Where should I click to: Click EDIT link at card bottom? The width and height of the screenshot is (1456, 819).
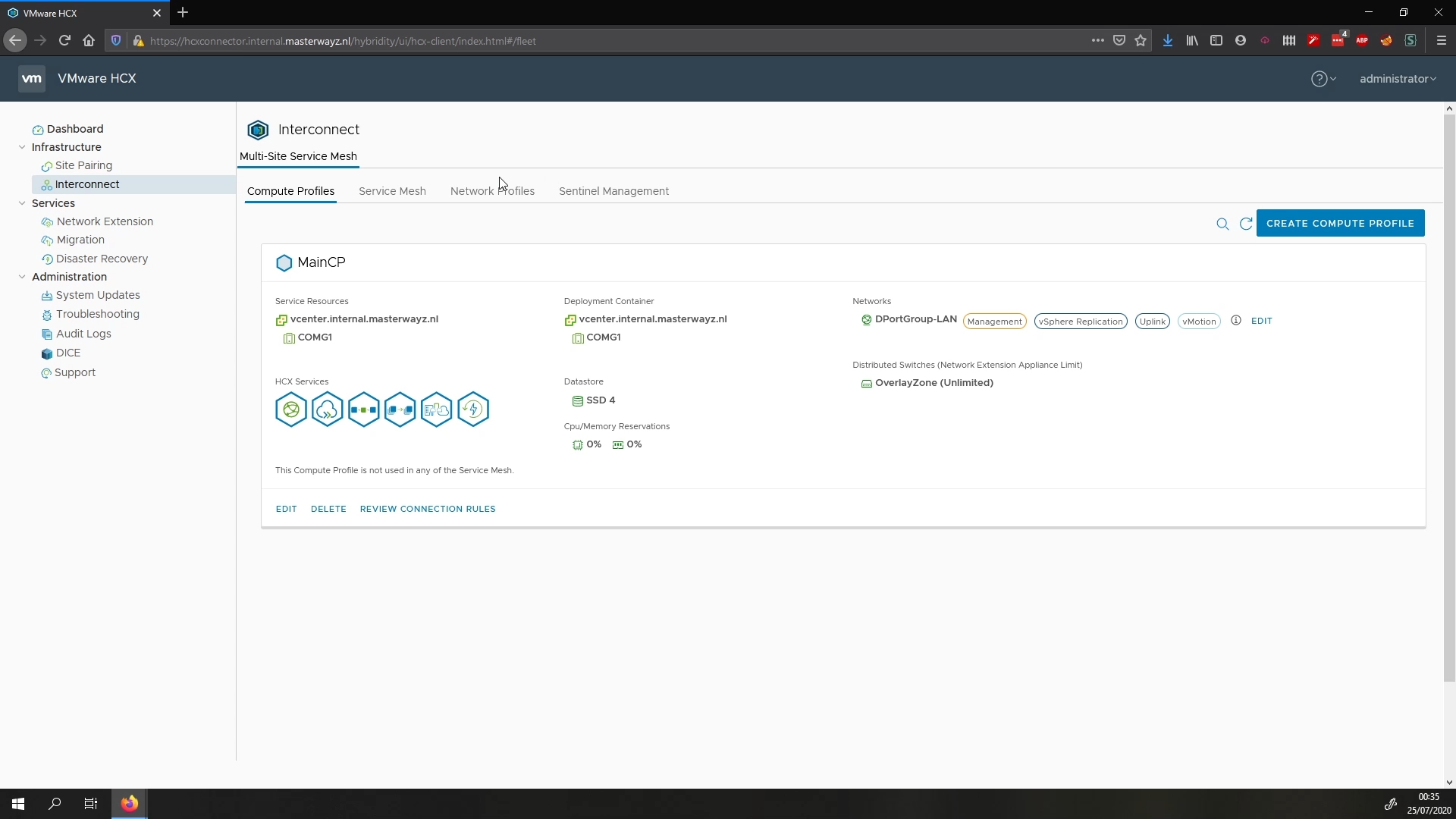click(x=286, y=509)
